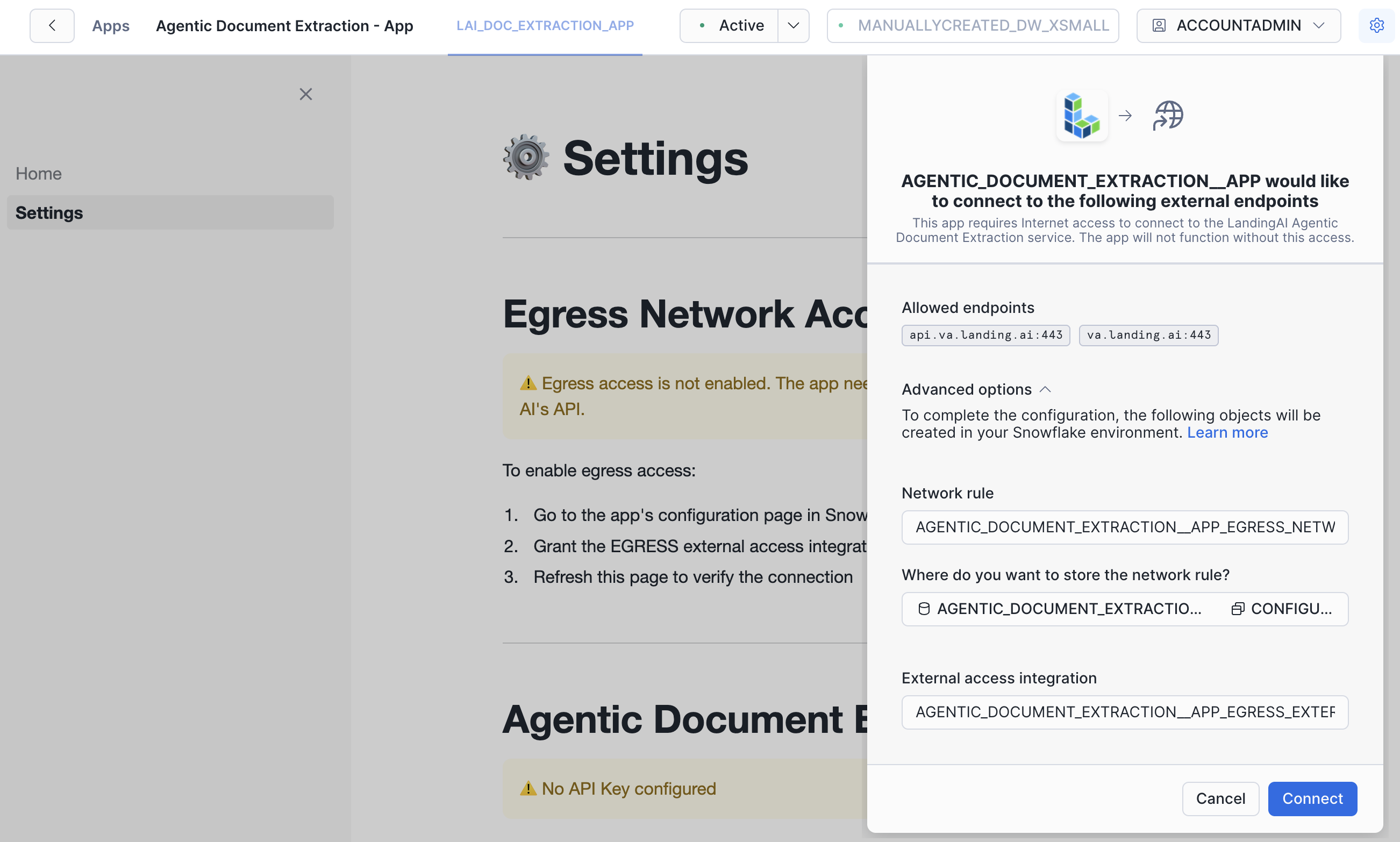Click warning icon next to No API Key configured
Viewport: 1400px width, 842px height.
(528, 788)
